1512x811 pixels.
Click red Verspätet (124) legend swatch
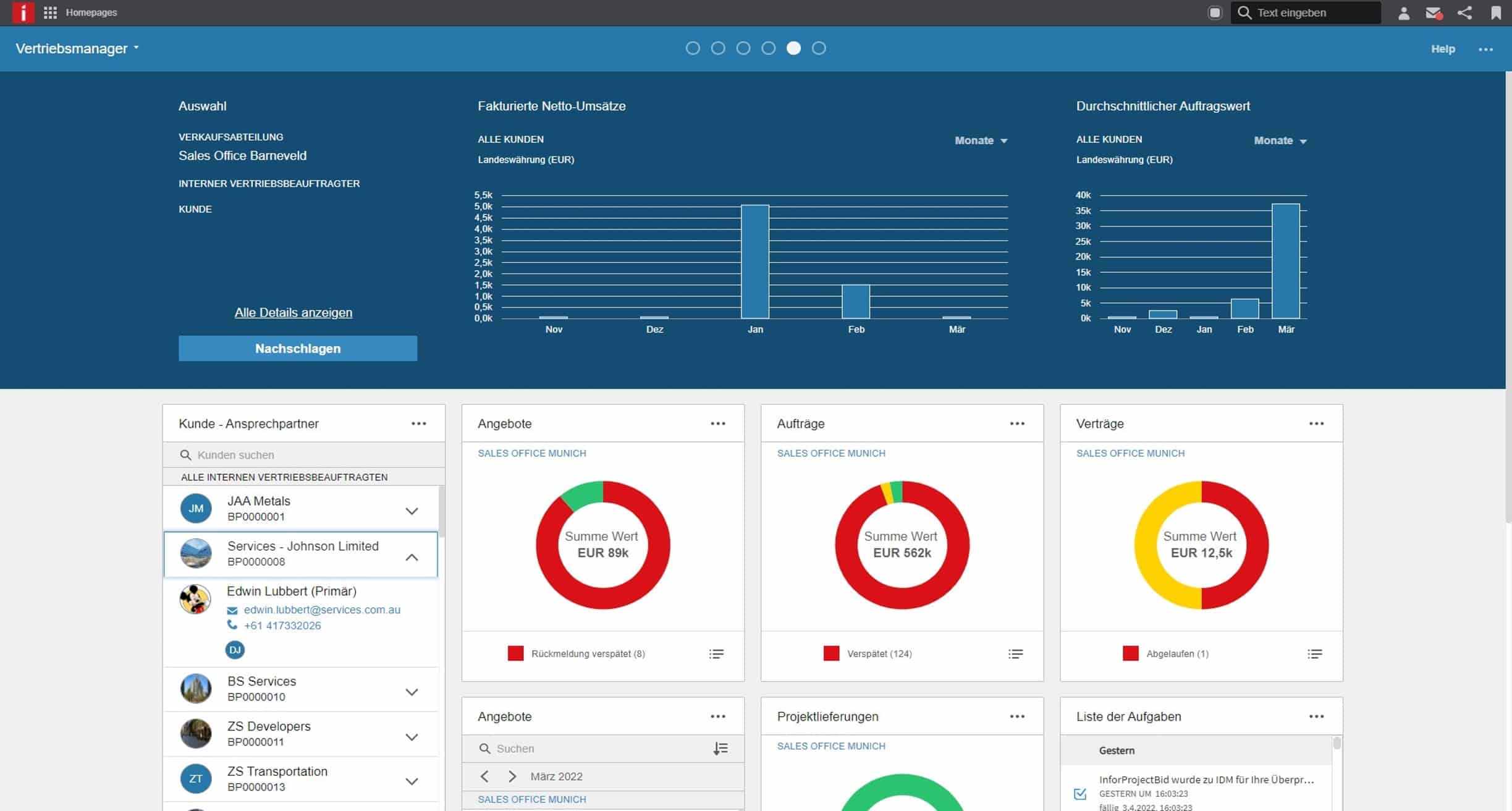coord(831,653)
